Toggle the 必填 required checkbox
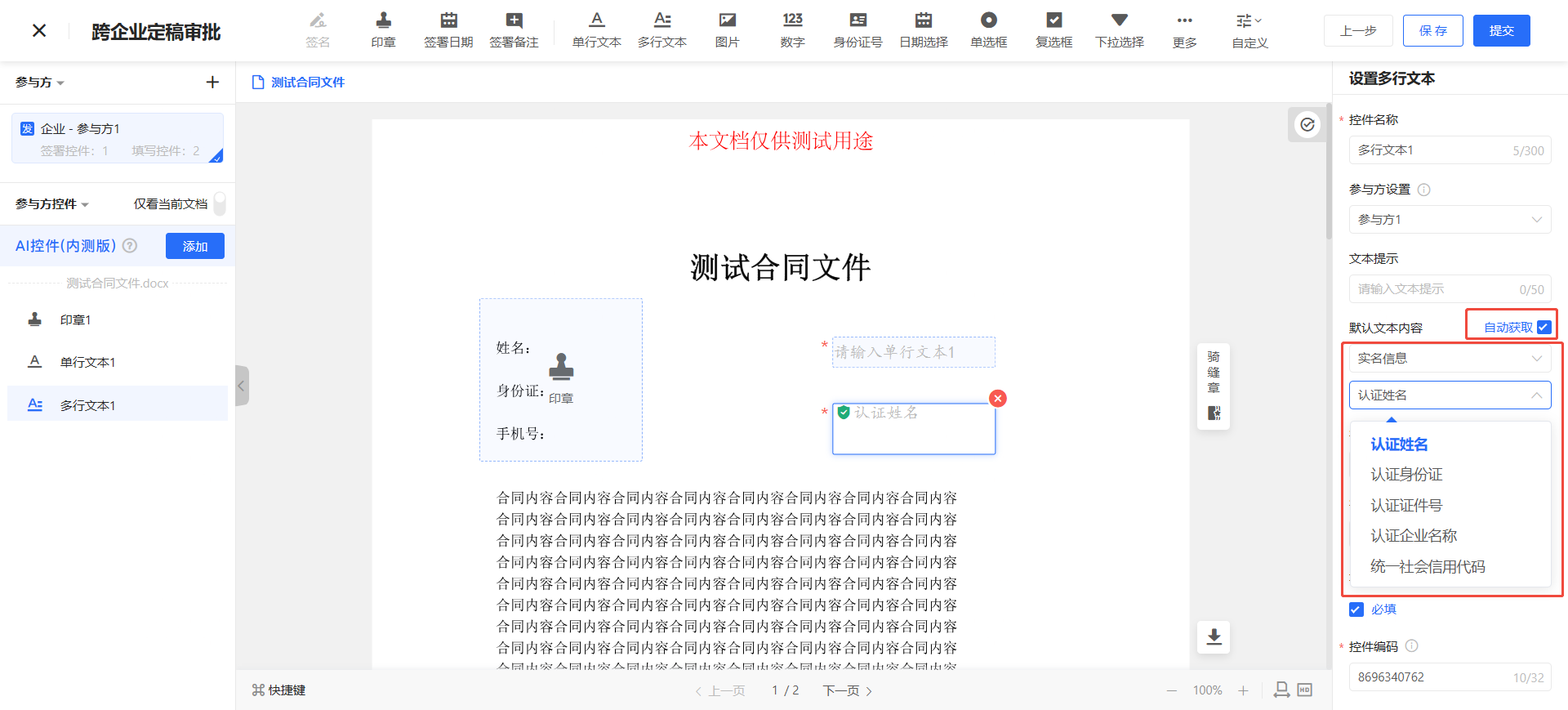 click(1356, 610)
